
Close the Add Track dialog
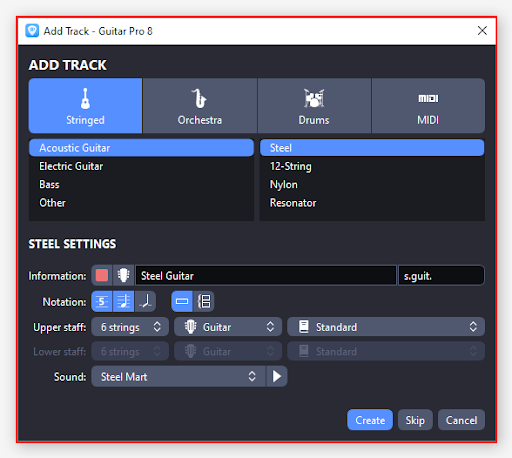[x=482, y=31]
